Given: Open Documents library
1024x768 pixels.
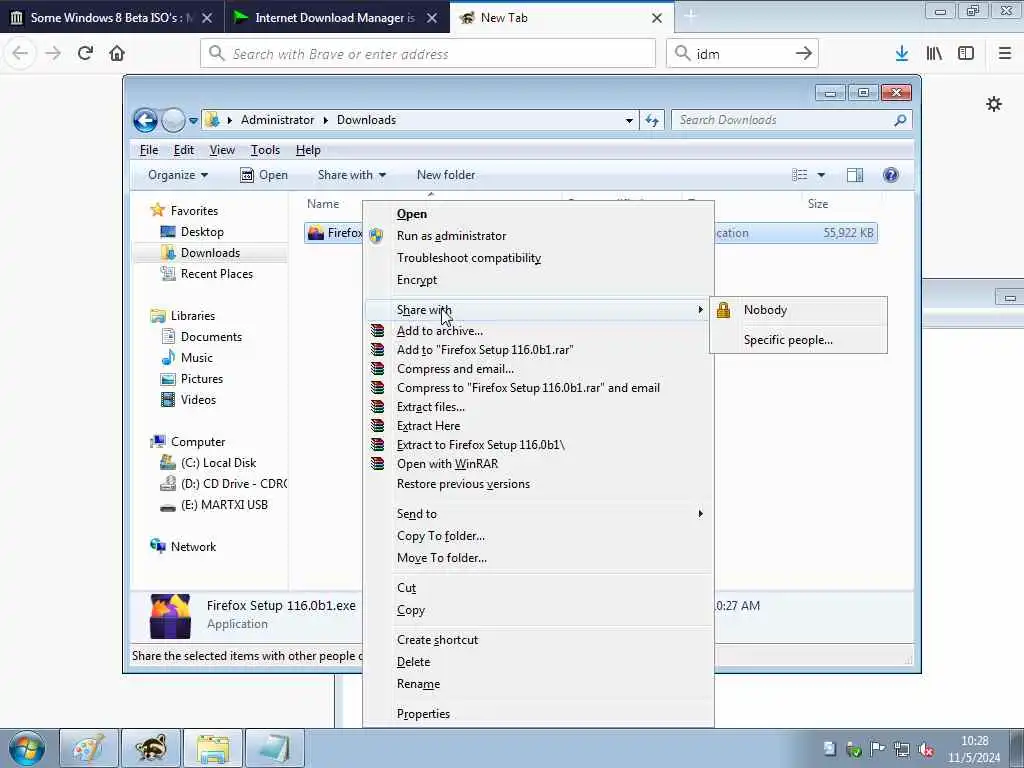Looking at the screenshot, I should click(211, 337).
